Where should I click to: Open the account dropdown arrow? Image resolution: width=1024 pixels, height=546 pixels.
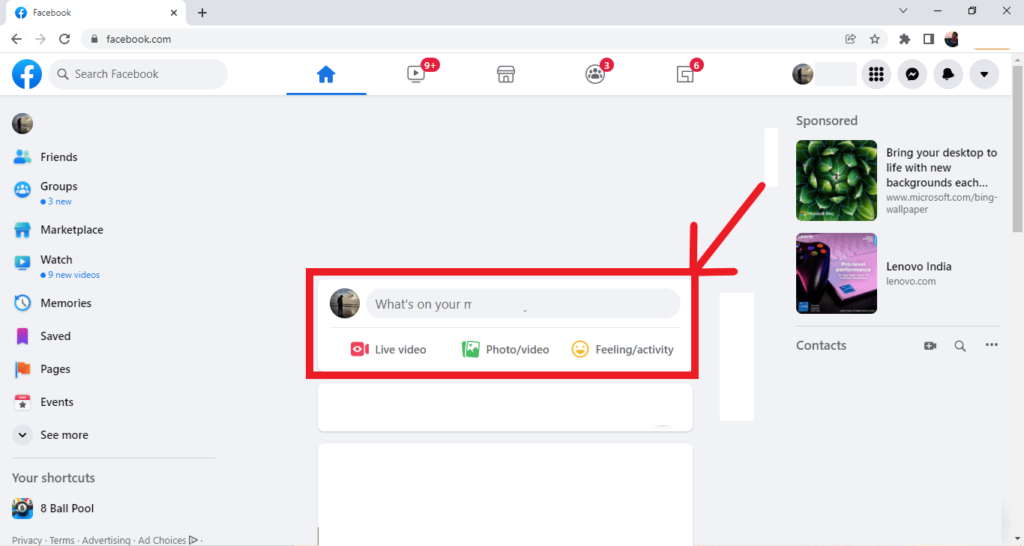[x=984, y=74]
